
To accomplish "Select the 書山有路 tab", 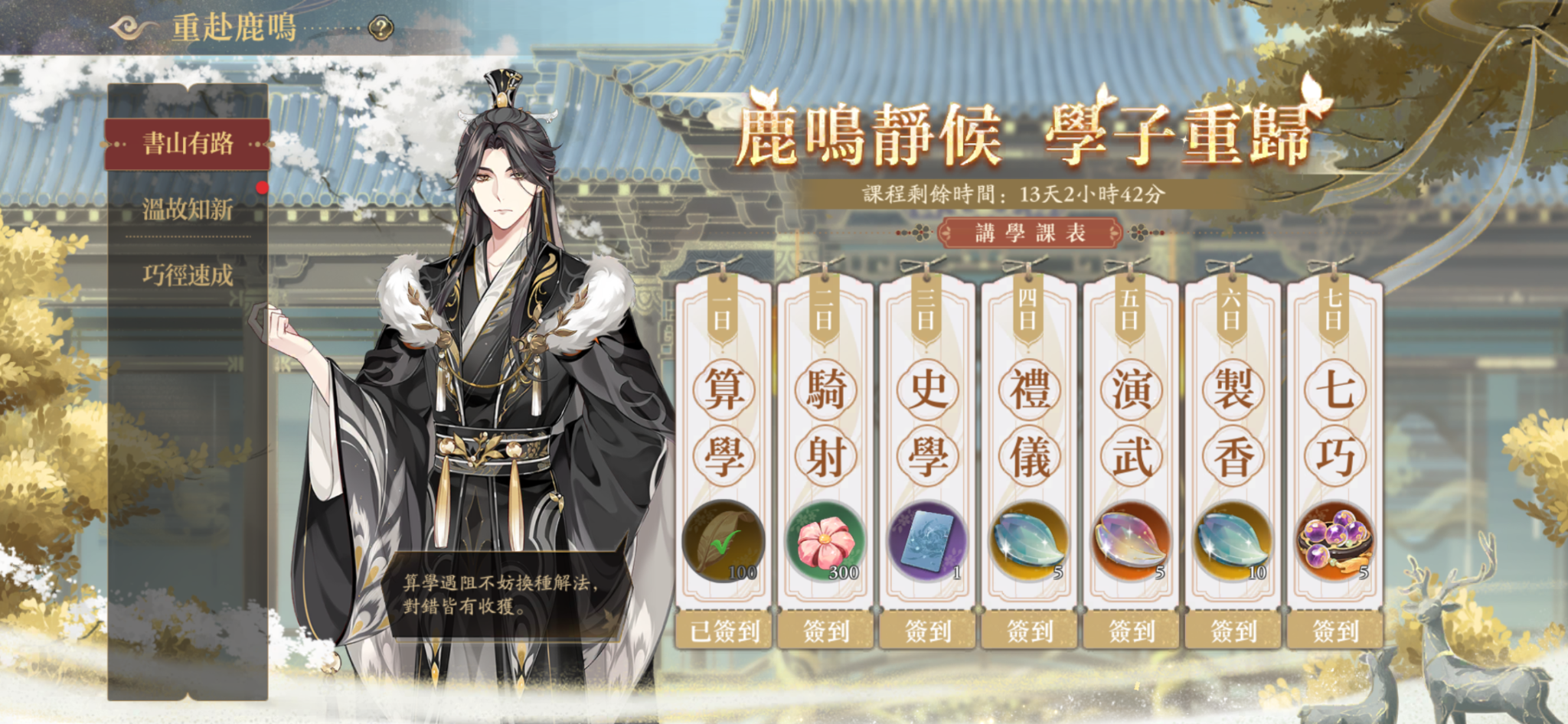I will coord(188,144).
